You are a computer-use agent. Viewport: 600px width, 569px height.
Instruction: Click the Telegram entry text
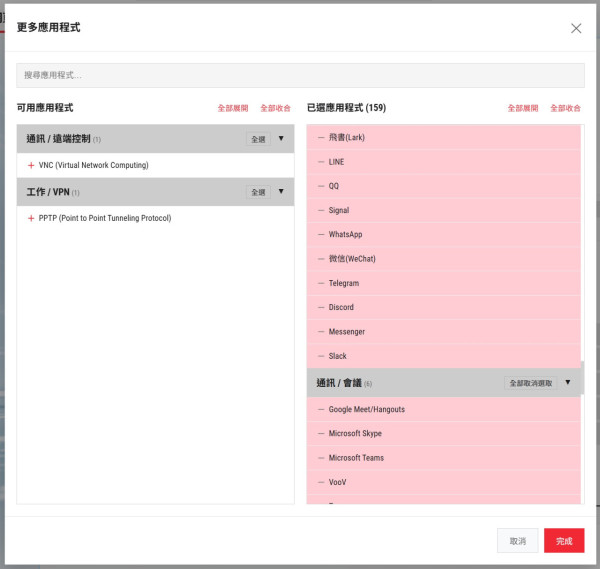(x=344, y=283)
